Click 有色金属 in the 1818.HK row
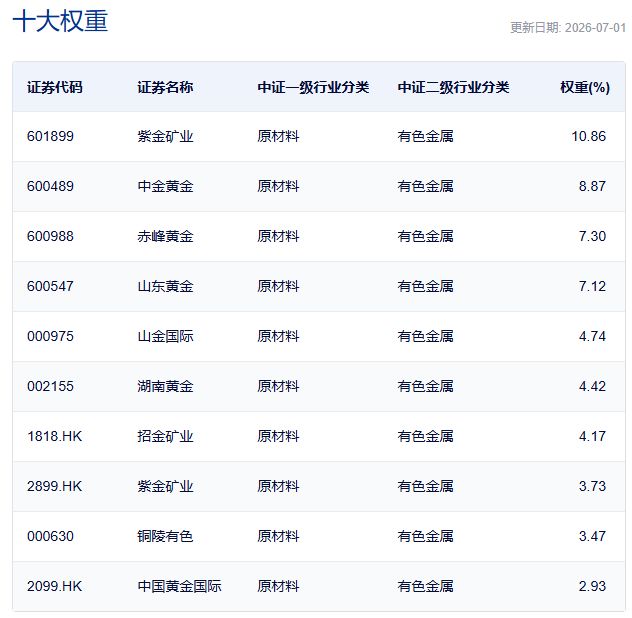 click(x=426, y=436)
